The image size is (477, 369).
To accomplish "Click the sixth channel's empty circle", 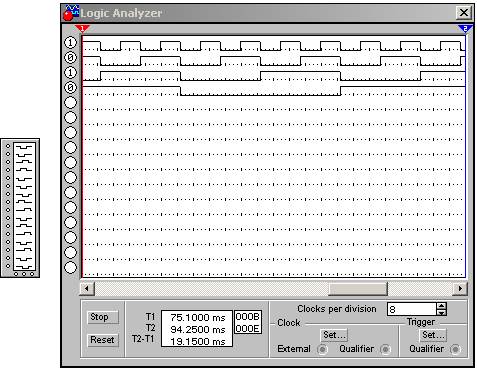I will tap(70, 118).
